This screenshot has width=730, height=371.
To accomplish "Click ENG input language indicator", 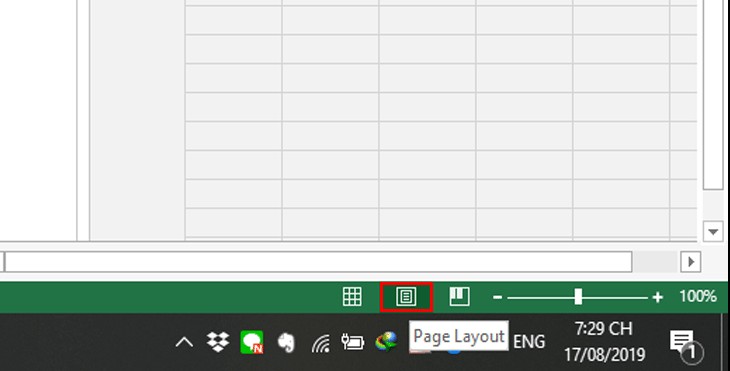I will point(529,342).
